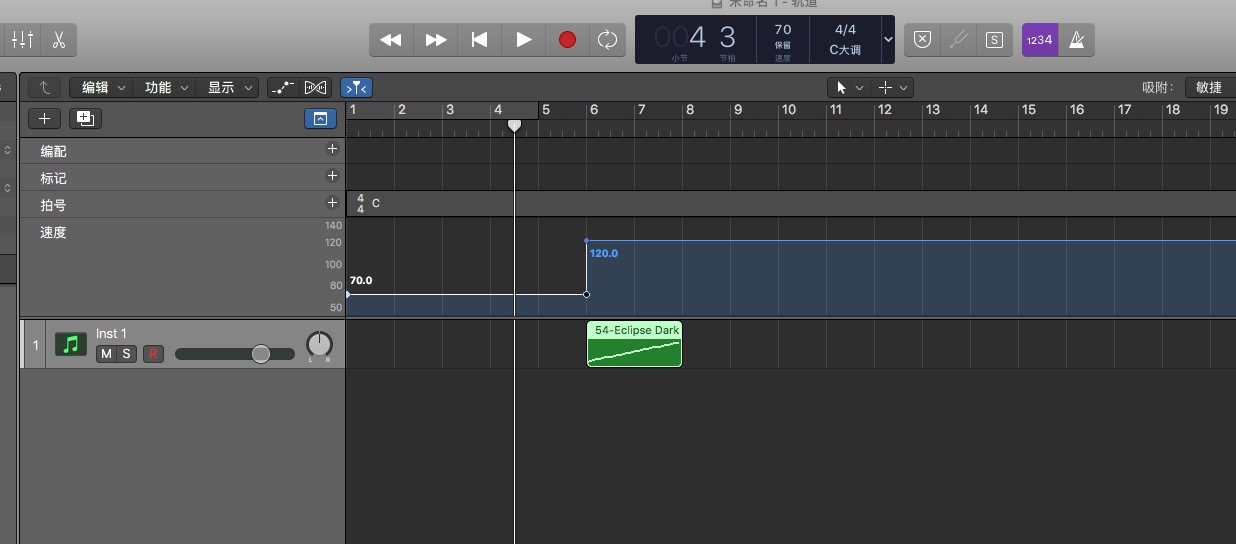Click the 70.0 tempo value label
This screenshot has width=1236, height=544.
[361, 281]
